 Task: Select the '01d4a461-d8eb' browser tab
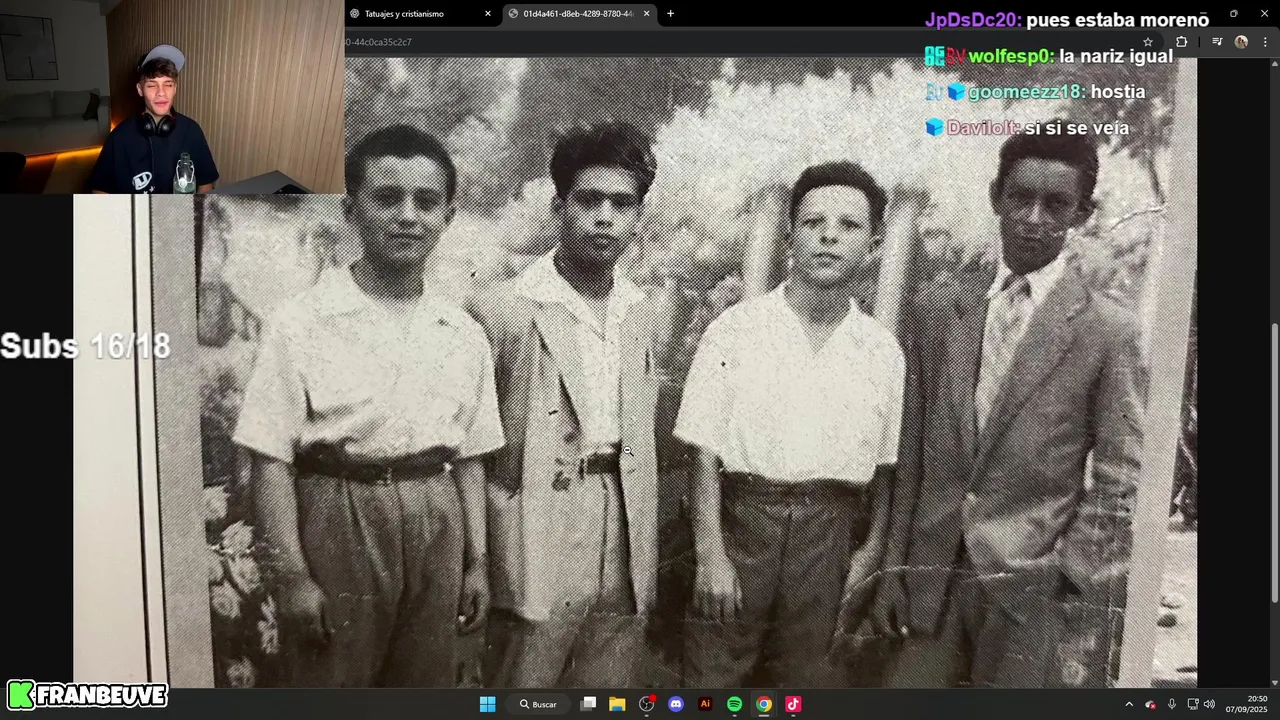580,14
